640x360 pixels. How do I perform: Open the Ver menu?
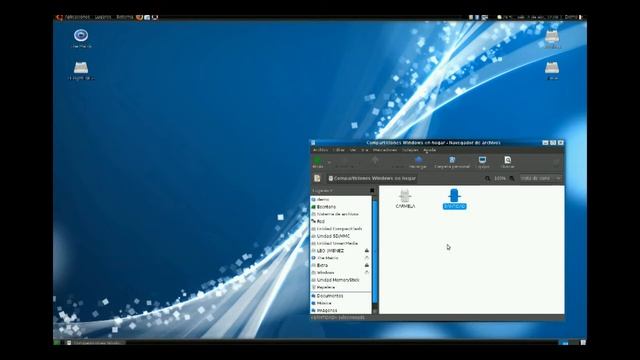tap(353, 150)
